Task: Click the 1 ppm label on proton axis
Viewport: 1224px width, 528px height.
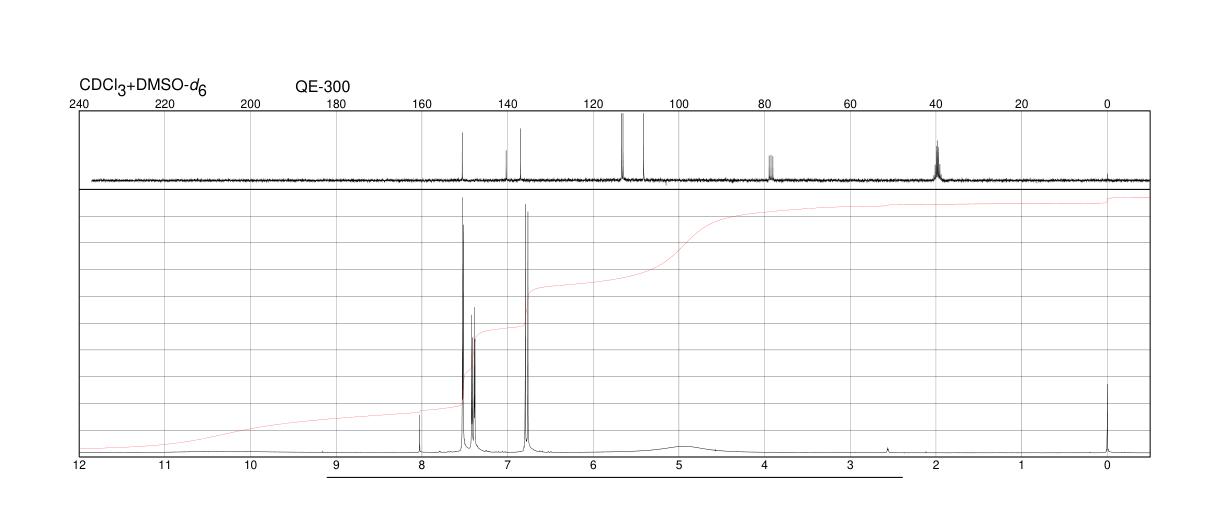Action: tap(1021, 465)
